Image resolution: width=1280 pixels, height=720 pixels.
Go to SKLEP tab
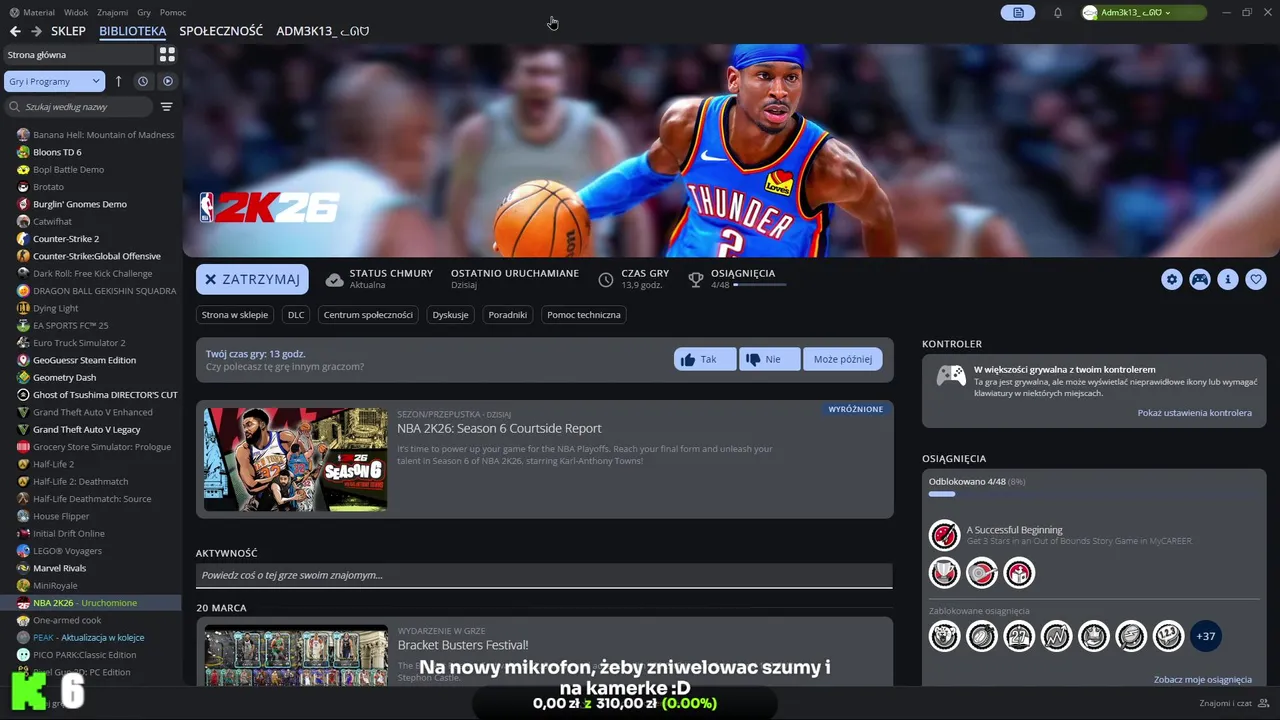click(69, 31)
